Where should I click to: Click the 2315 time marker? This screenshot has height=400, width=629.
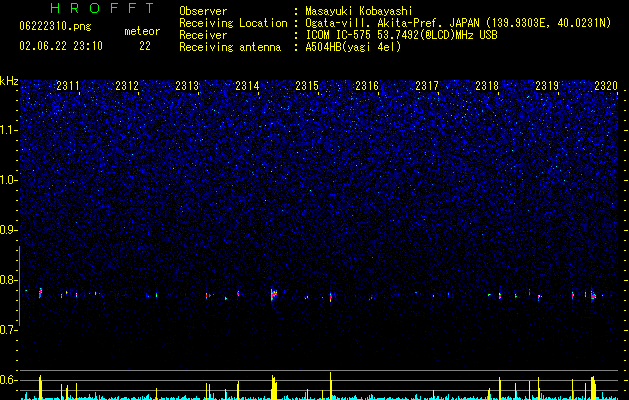307,86
